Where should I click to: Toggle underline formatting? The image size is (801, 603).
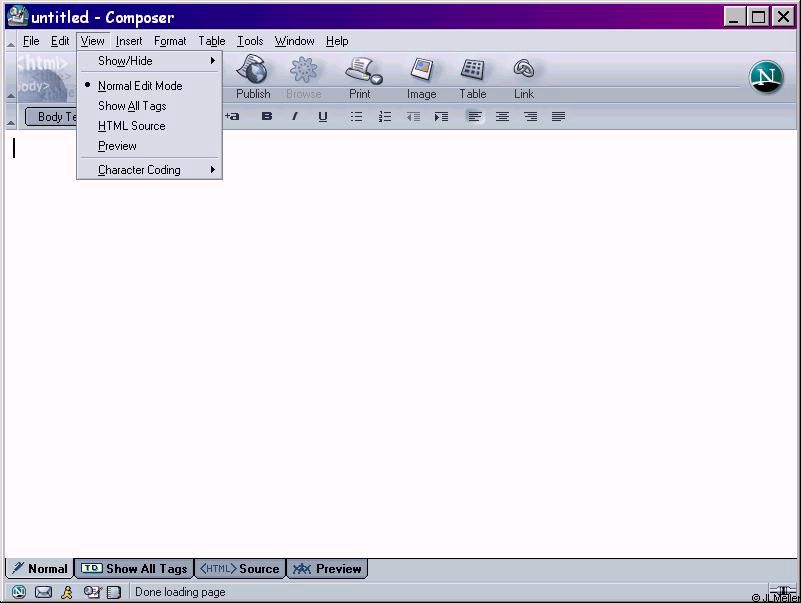[322, 117]
